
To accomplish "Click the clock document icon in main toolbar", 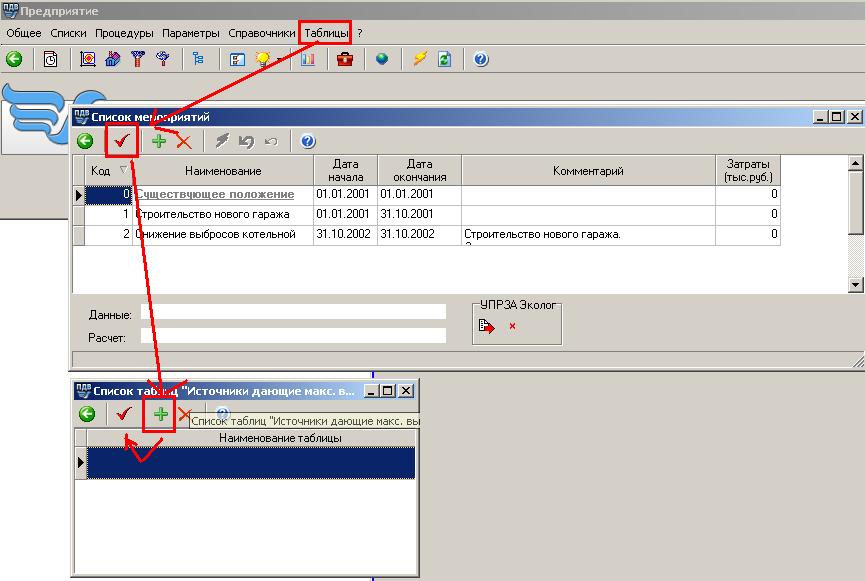I will click(x=50, y=60).
